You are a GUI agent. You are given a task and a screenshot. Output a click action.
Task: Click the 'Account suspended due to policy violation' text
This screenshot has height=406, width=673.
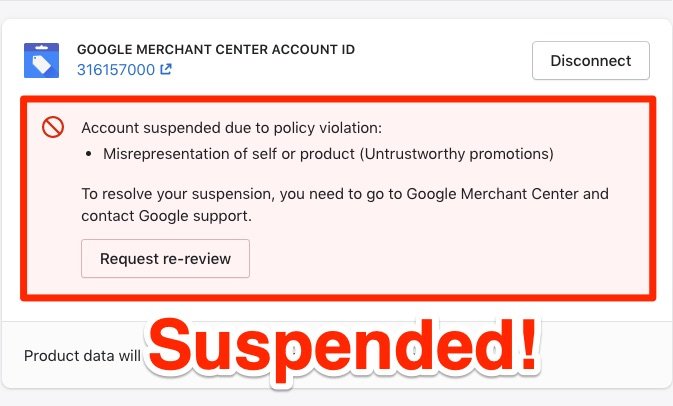click(232, 128)
